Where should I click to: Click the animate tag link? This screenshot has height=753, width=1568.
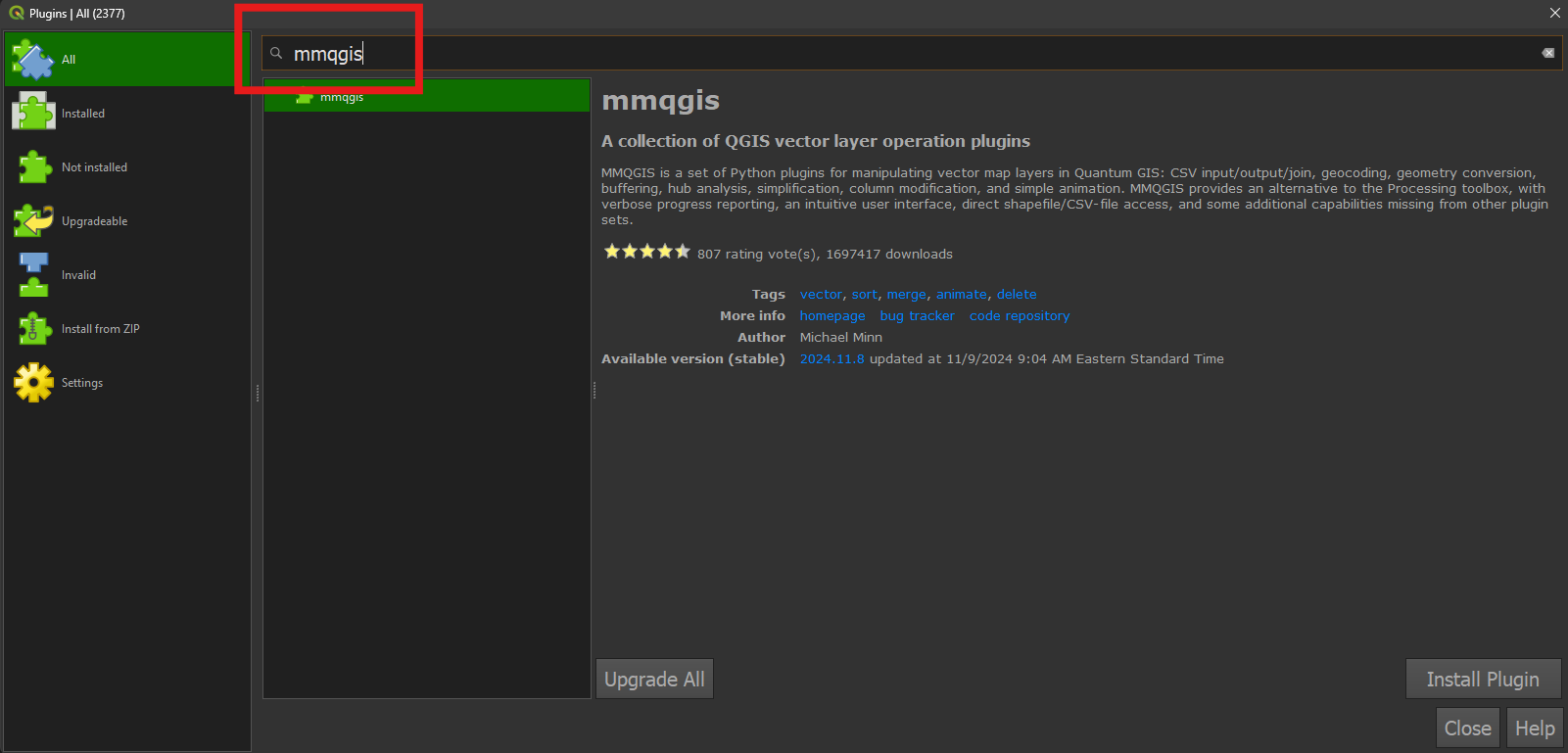962,294
